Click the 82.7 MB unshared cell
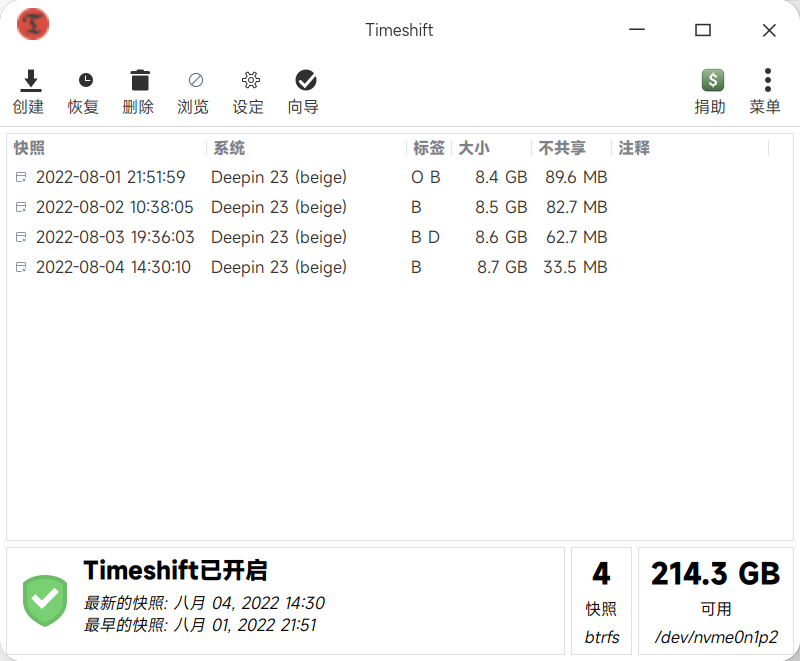 [577, 207]
